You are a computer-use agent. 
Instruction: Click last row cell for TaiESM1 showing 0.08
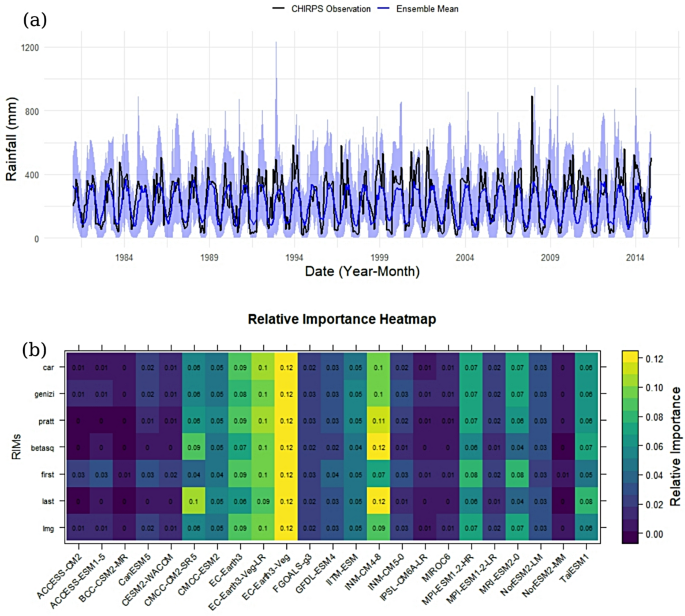tap(586, 501)
